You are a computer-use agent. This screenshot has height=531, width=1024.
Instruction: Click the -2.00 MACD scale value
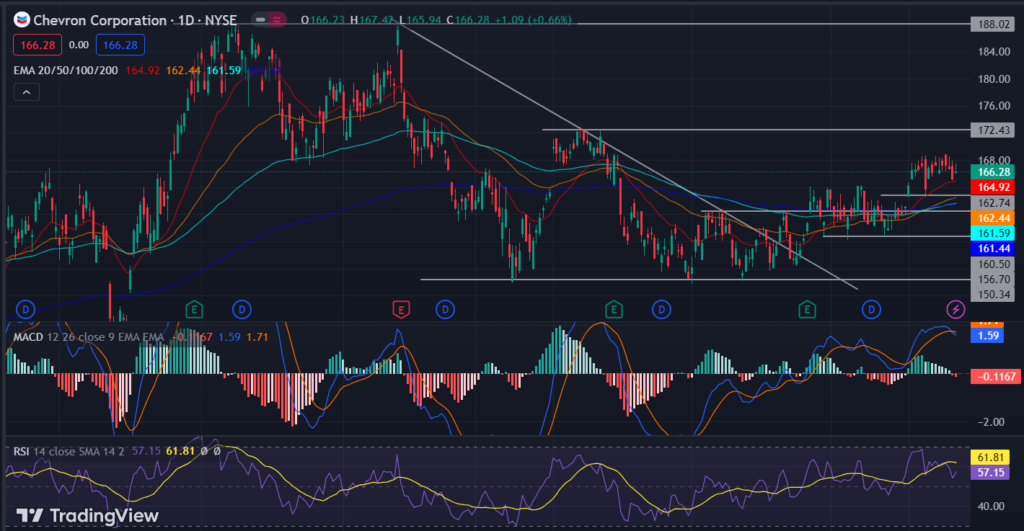(x=991, y=422)
